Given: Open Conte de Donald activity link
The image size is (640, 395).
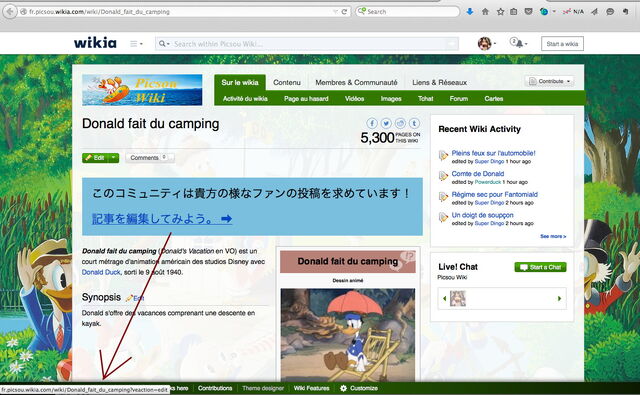Looking at the screenshot, I should (478, 173).
